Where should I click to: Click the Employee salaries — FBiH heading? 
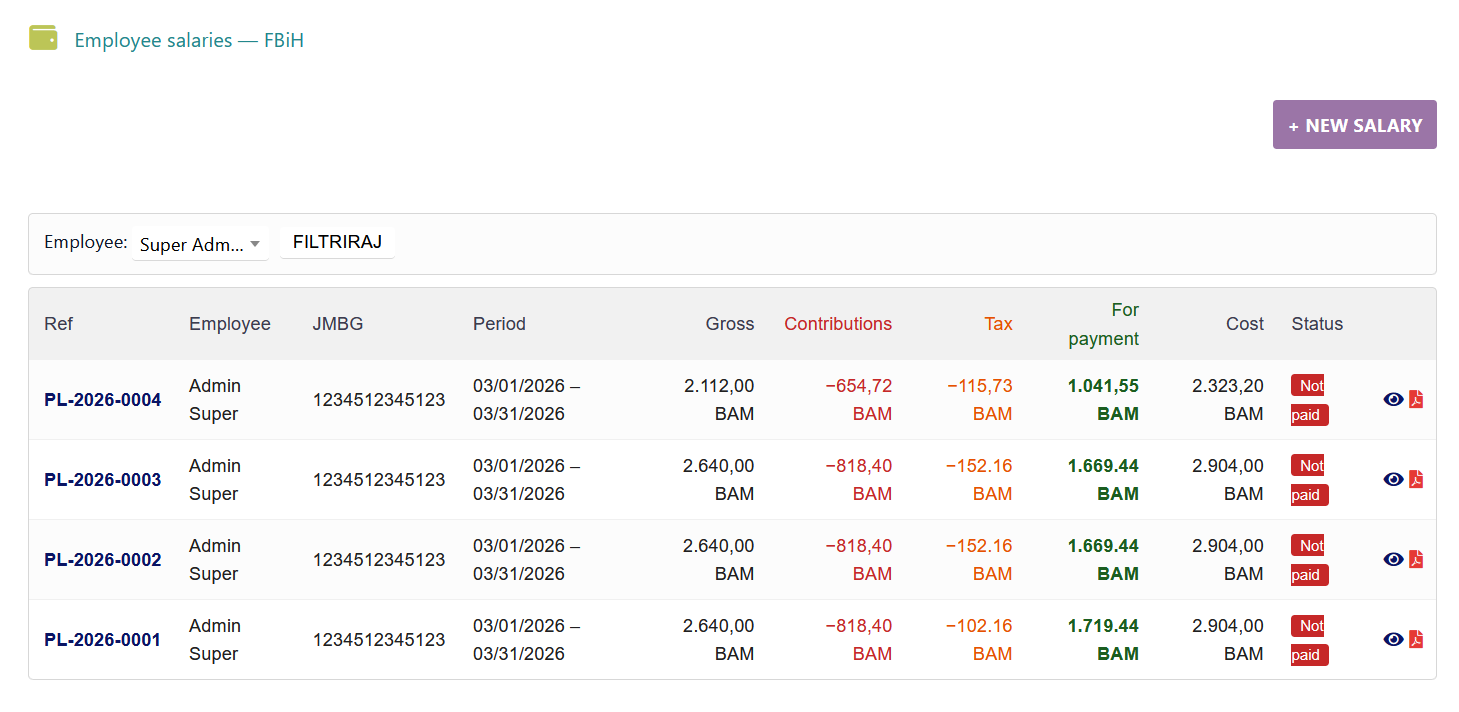(189, 41)
